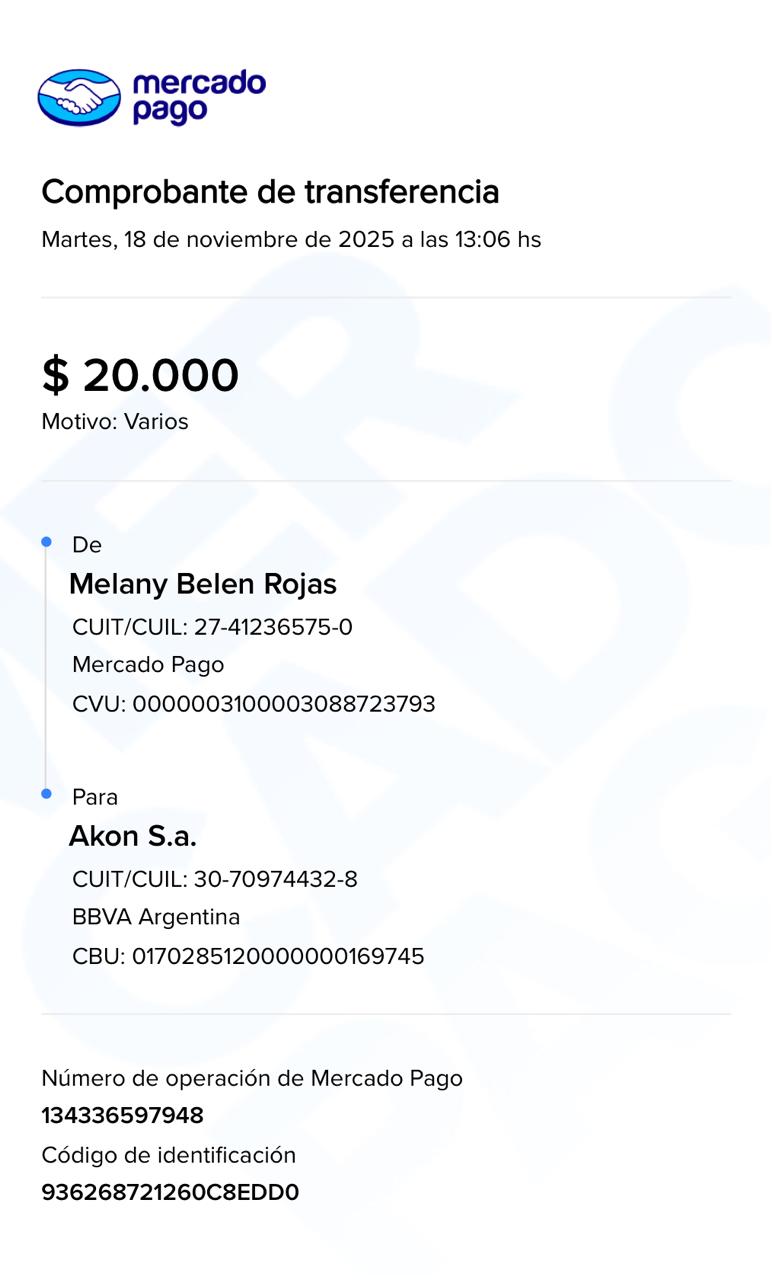The width and height of the screenshot is (772, 1280).
Task: Click the Motivo: Varios text
Action: tap(115, 422)
